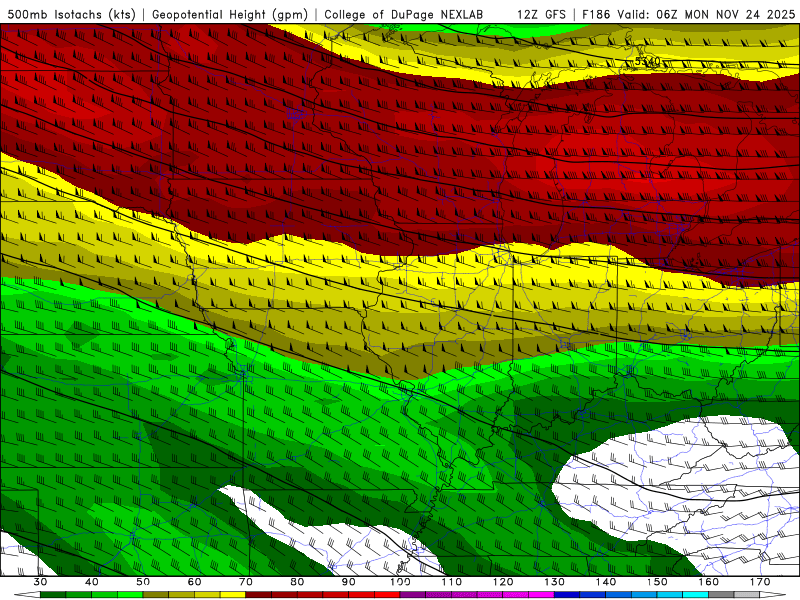Click the '30' value on the color scale
This screenshot has height=600, width=800.
point(40,582)
